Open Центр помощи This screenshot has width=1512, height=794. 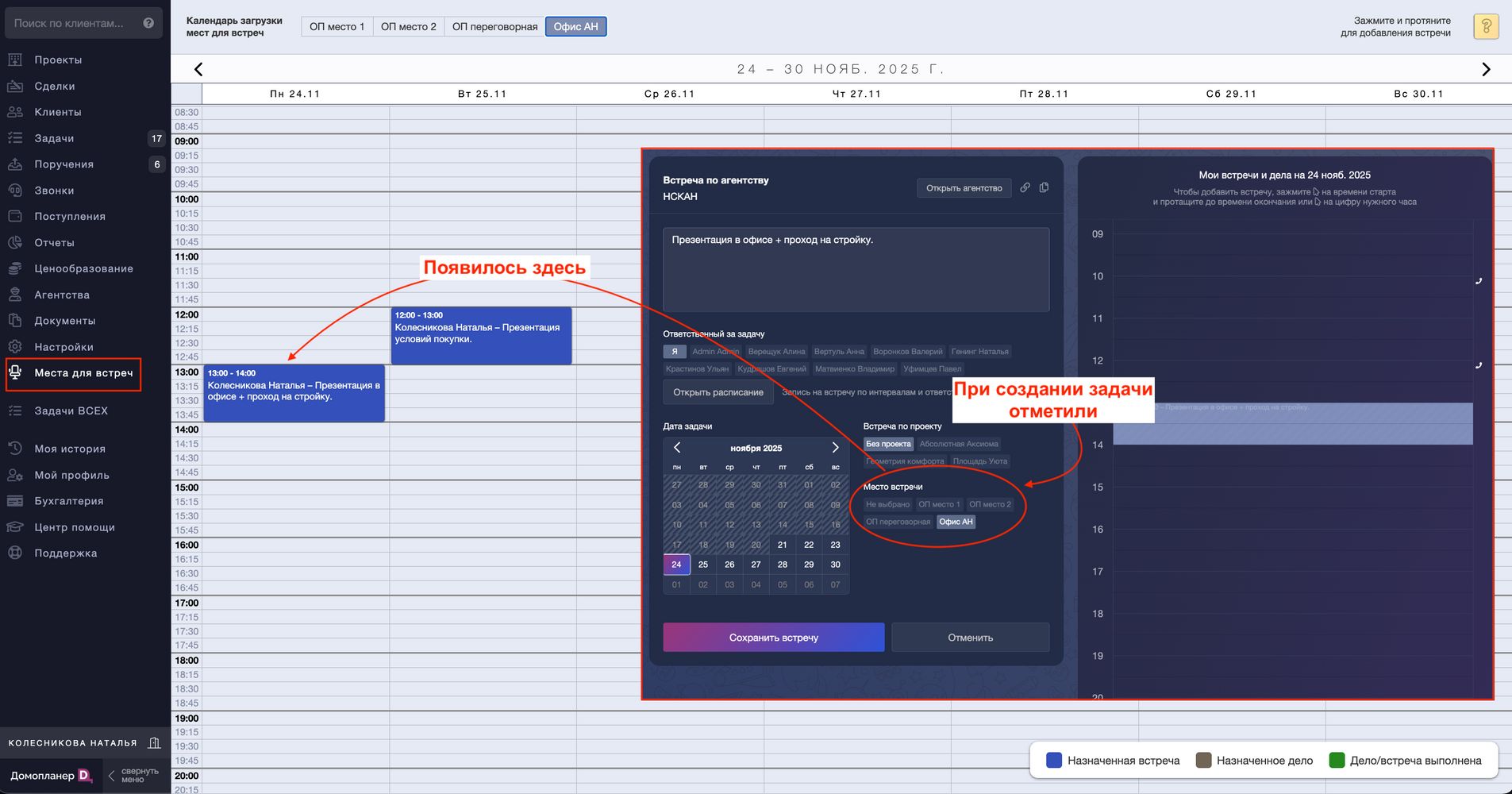point(74,527)
